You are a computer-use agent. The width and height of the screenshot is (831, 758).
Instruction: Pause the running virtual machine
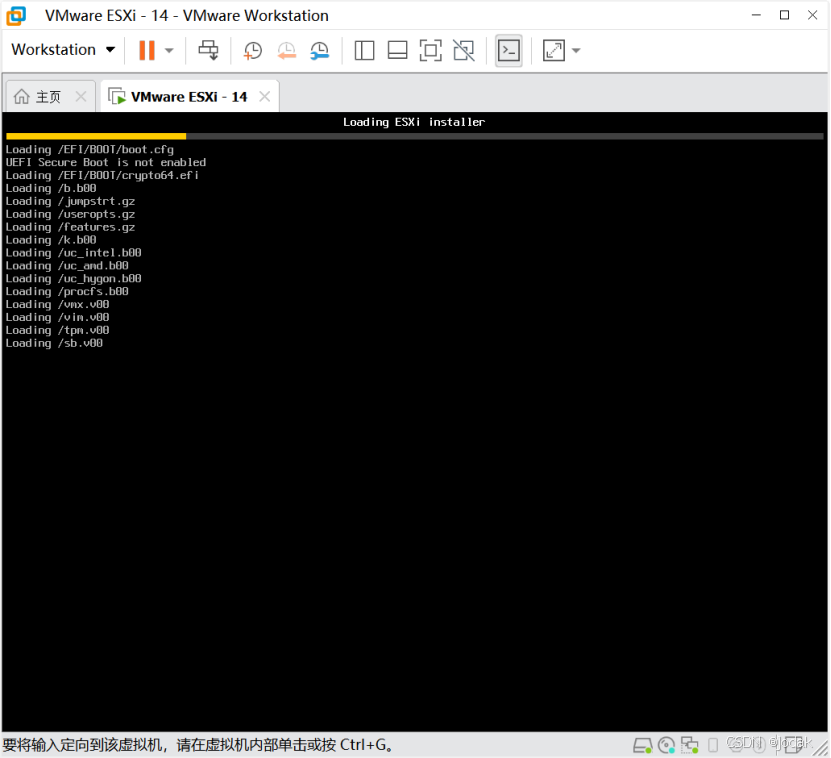point(147,50)
